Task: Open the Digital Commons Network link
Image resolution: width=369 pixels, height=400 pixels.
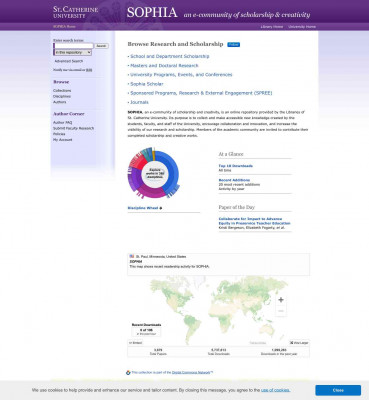Action: point(191,372)
